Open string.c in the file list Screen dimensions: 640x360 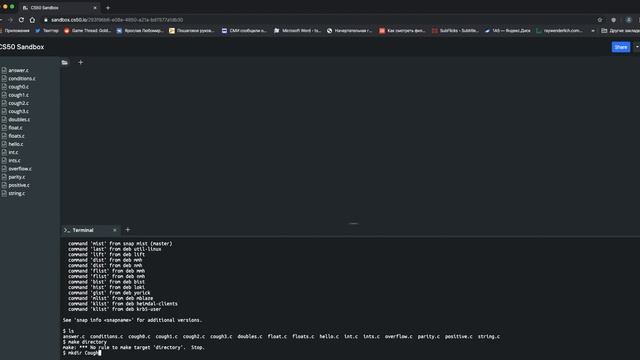16,193
